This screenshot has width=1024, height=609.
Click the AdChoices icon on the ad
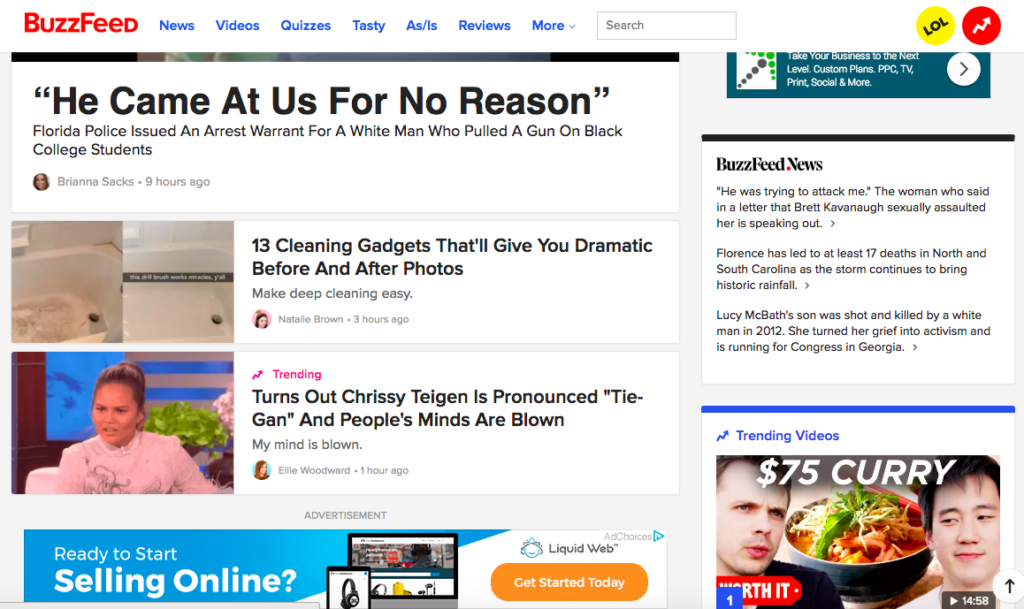[659, 536]
